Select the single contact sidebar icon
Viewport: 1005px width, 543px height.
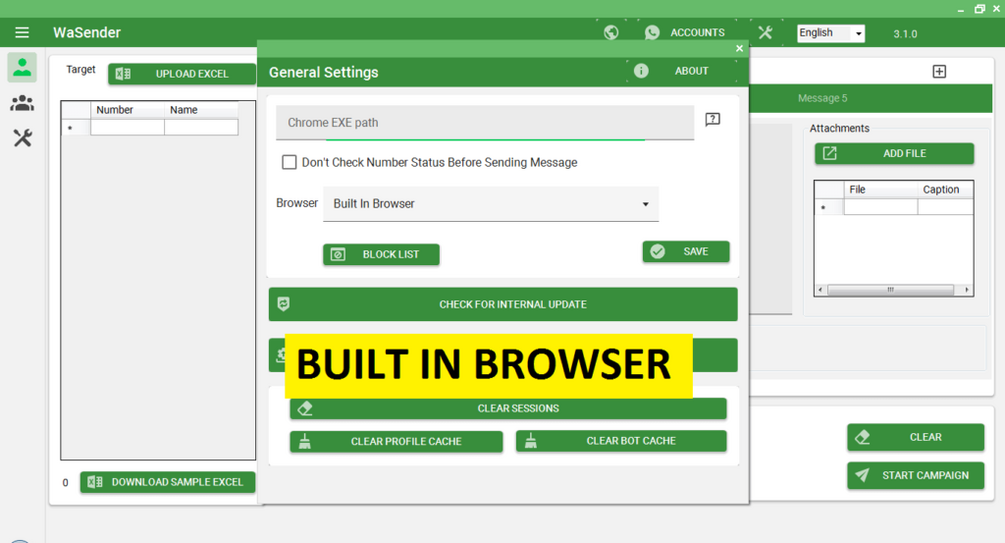pos(22,67)
